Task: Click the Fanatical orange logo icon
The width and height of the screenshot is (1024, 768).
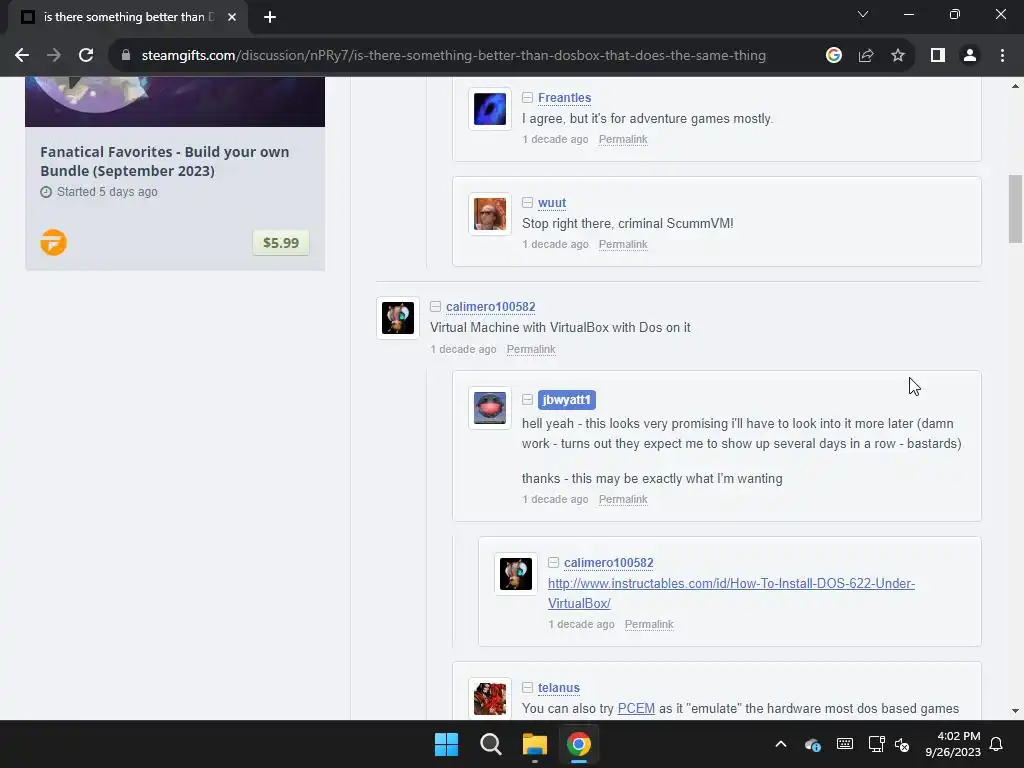Action: pos(54,243)
